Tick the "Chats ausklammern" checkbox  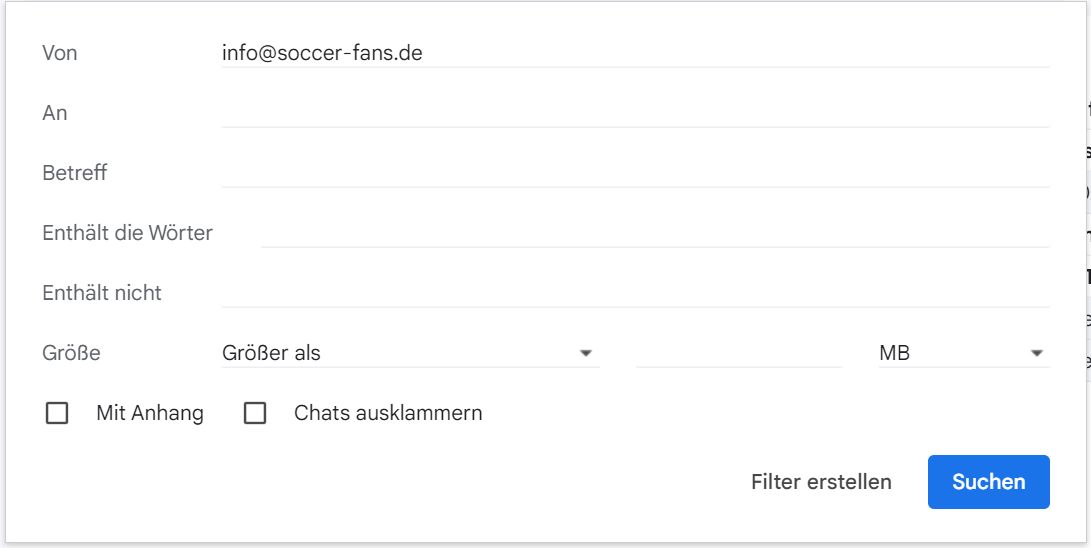[x=255, y=413]
